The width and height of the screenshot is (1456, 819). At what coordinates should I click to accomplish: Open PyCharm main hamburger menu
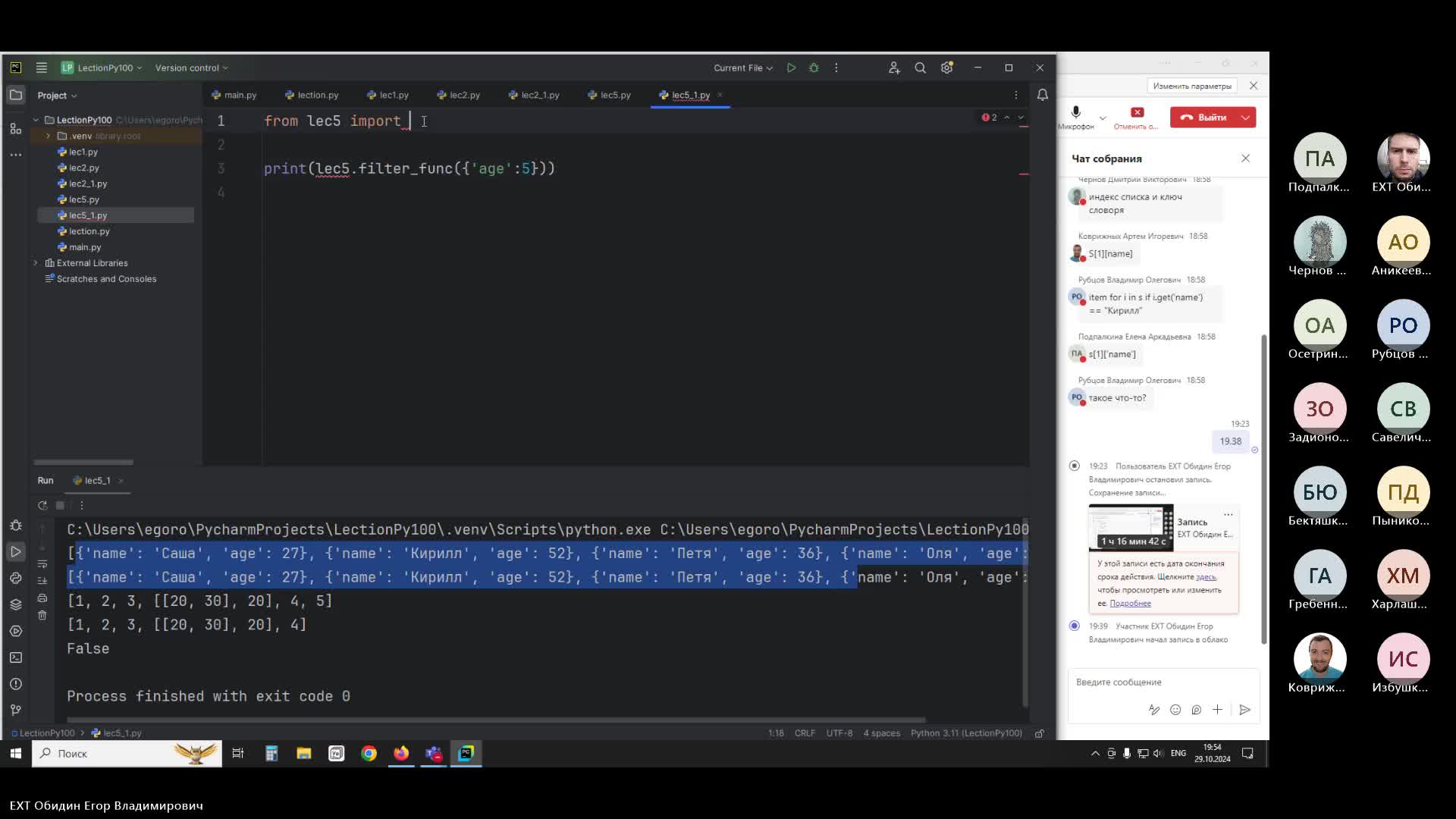coord(42,67)
